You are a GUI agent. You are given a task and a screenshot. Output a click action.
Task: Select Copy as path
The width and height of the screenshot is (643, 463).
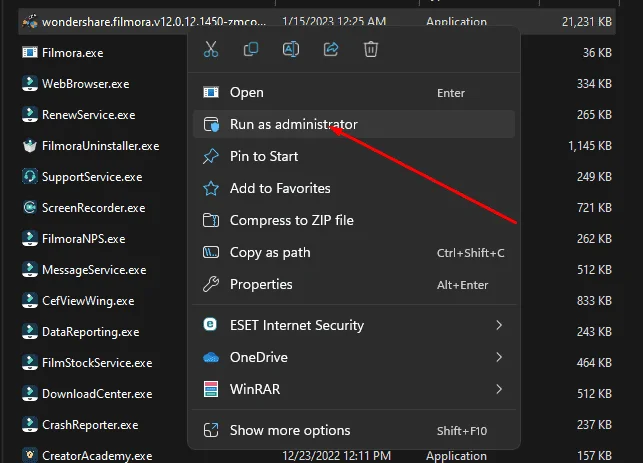(353, 252)
